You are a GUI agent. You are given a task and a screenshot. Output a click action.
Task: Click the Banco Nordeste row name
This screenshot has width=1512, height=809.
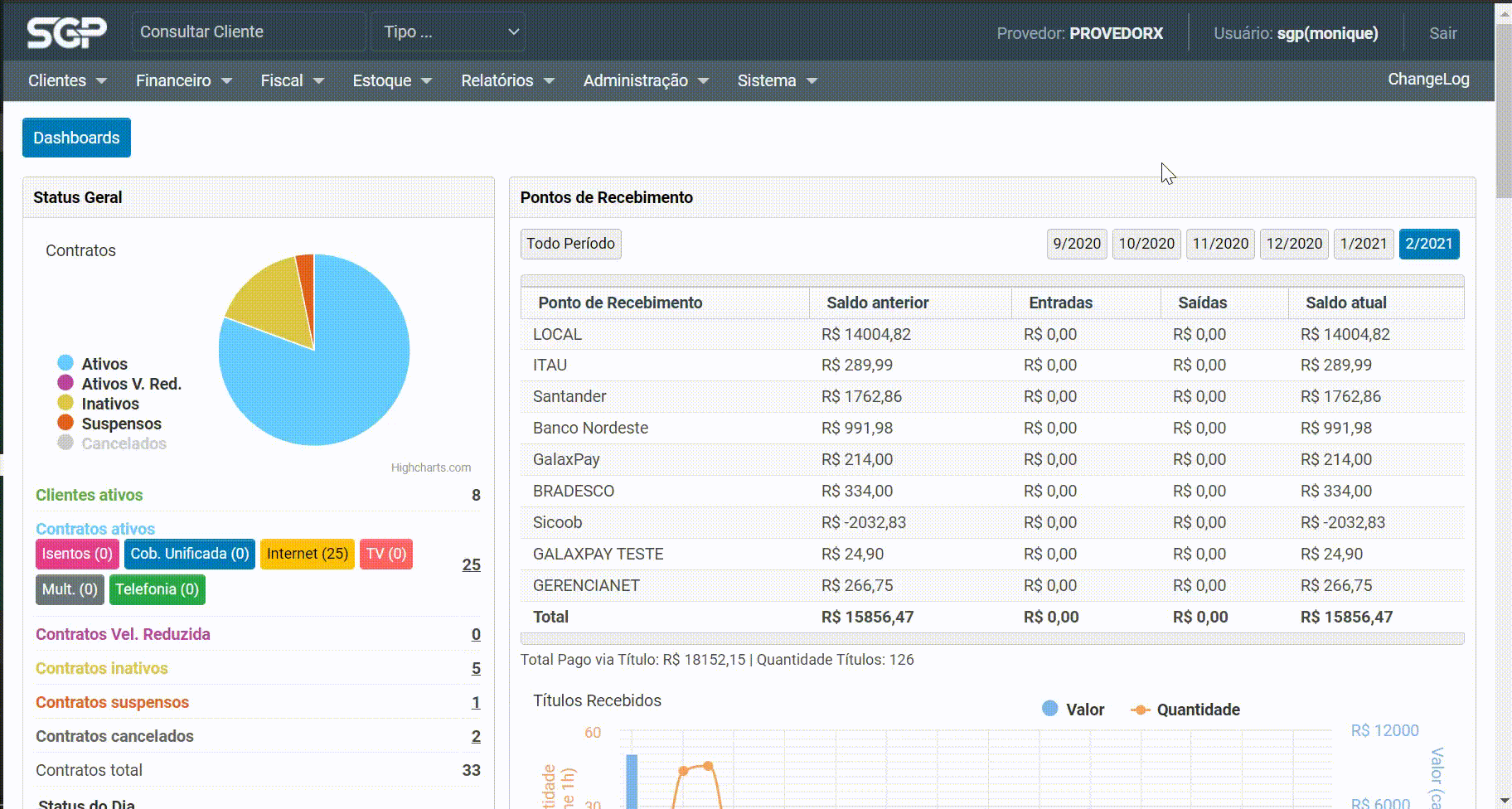[590, 428]
